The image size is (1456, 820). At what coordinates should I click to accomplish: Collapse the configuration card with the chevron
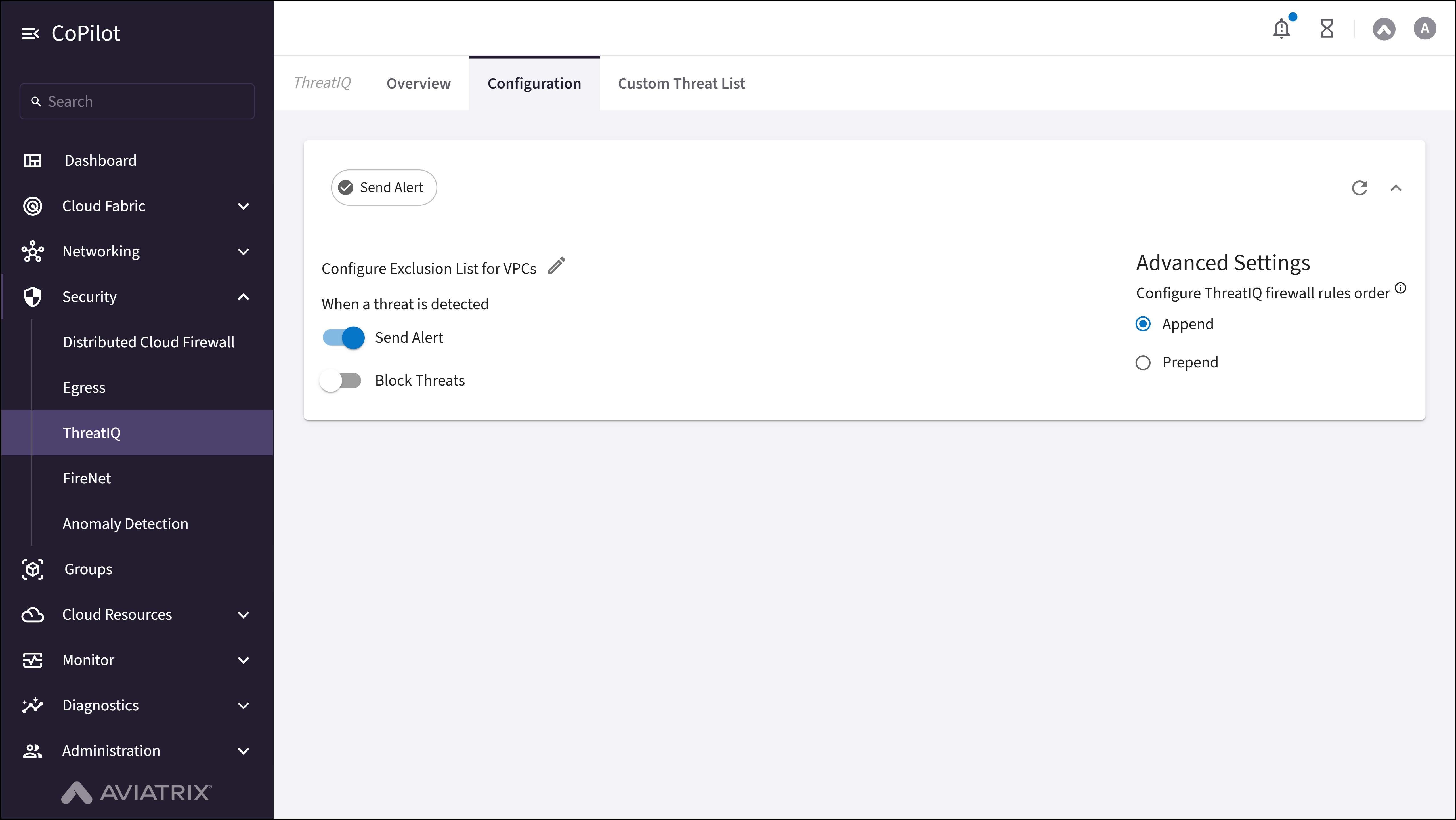(1396, 188)
